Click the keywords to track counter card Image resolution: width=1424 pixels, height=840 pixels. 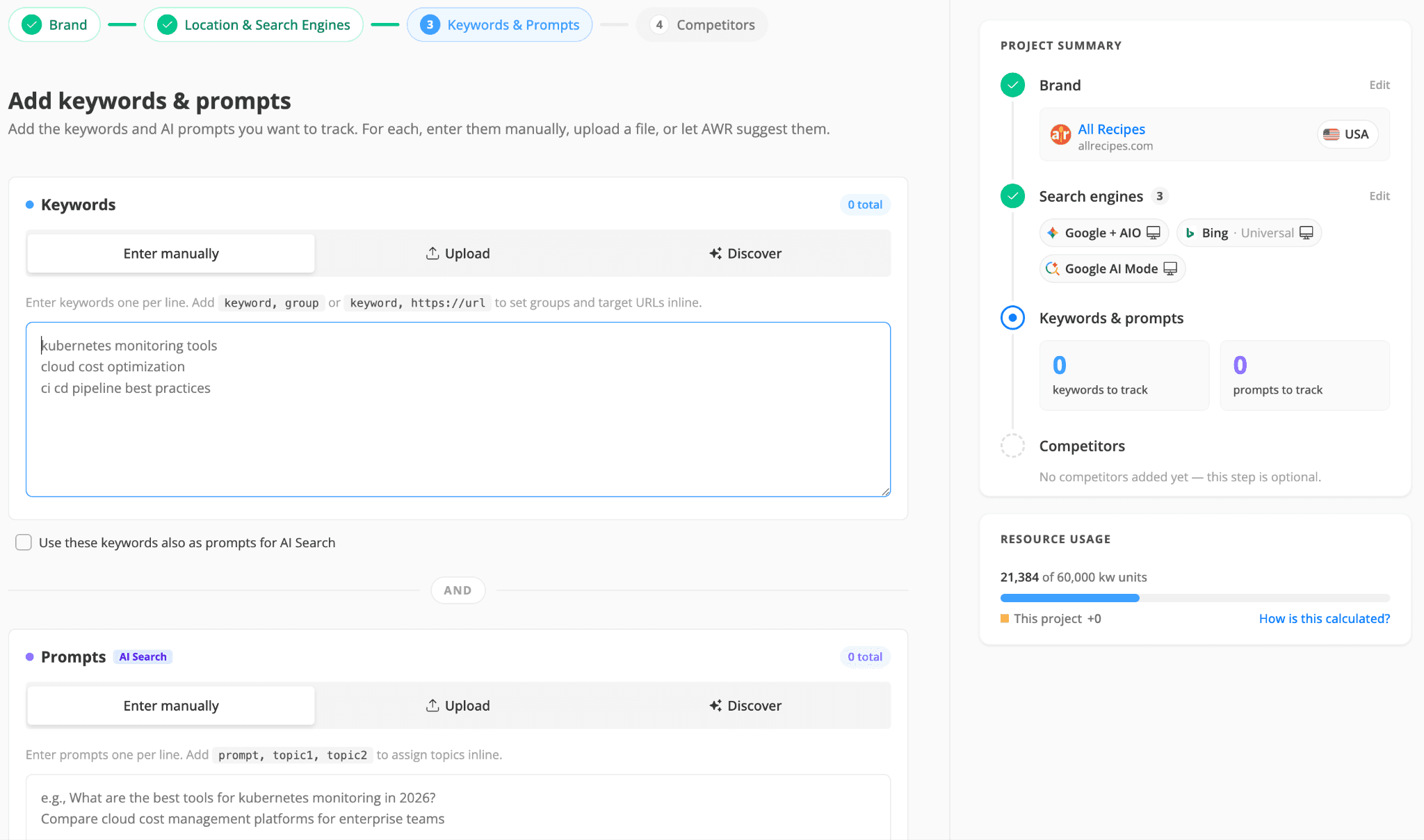click(1124, 375)
